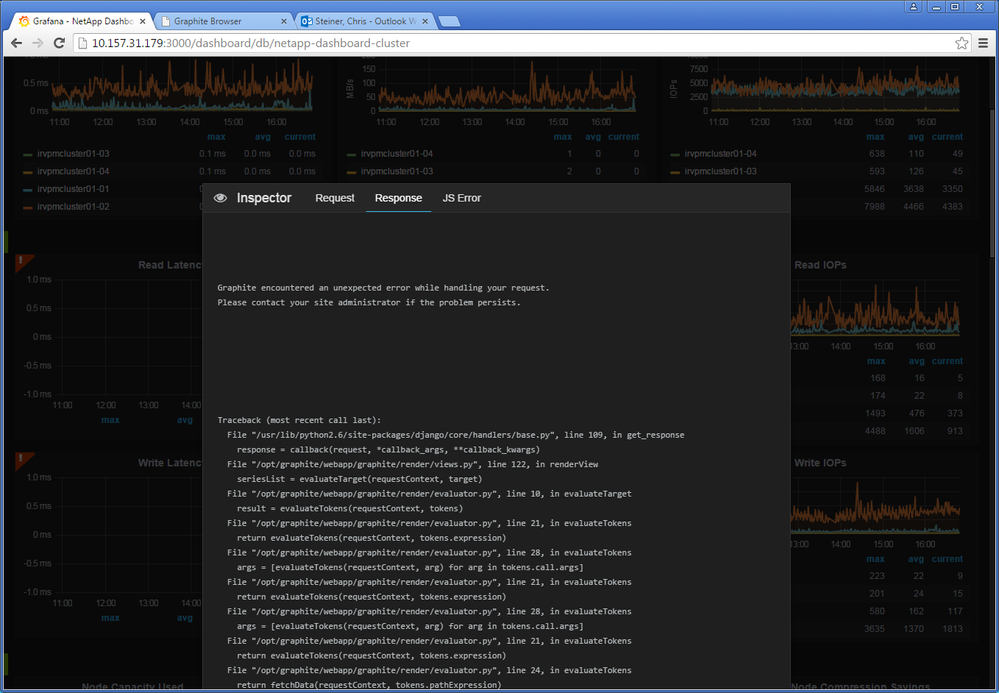
Task: Open the Inspector JS Error tab
Action: 461,198
